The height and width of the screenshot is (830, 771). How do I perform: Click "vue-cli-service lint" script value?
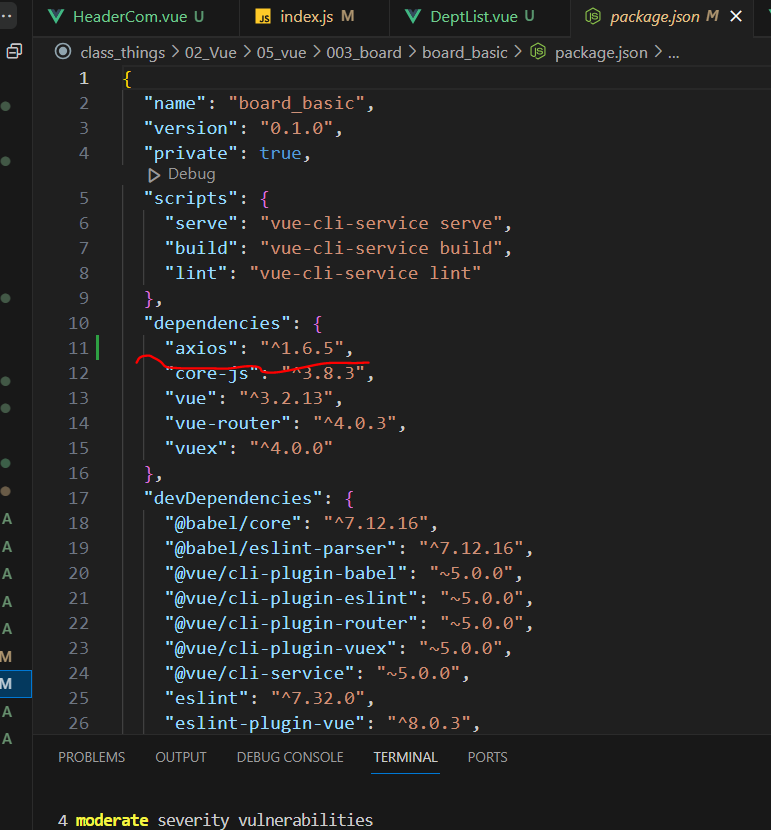[366, 273]
